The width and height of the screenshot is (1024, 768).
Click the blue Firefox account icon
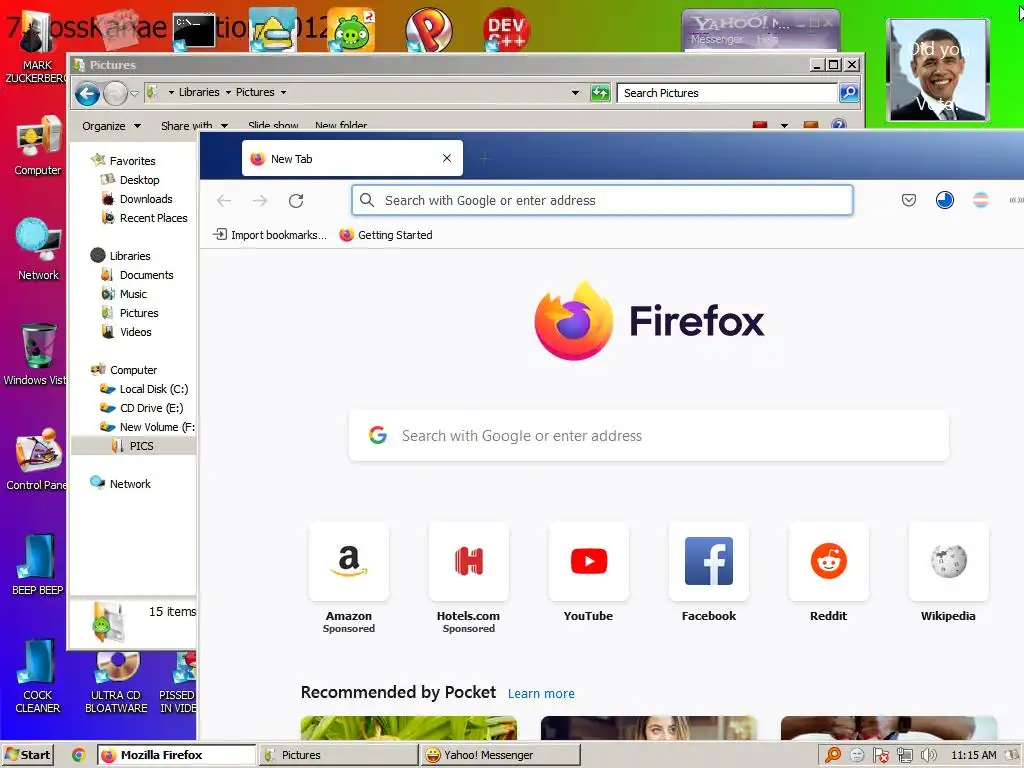click(944, 200)
